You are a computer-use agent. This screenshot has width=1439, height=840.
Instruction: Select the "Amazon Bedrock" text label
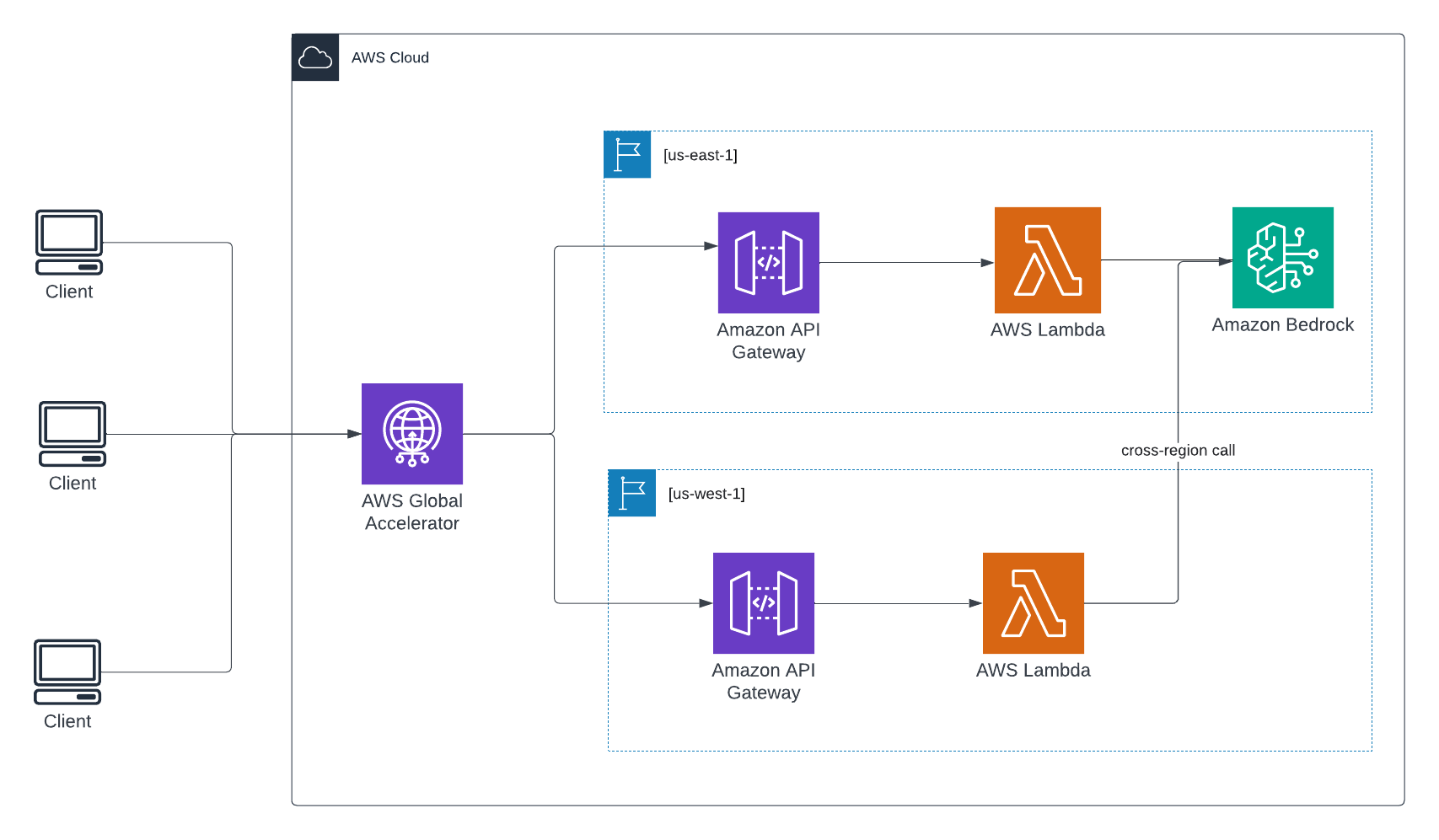pos(1282,324)
